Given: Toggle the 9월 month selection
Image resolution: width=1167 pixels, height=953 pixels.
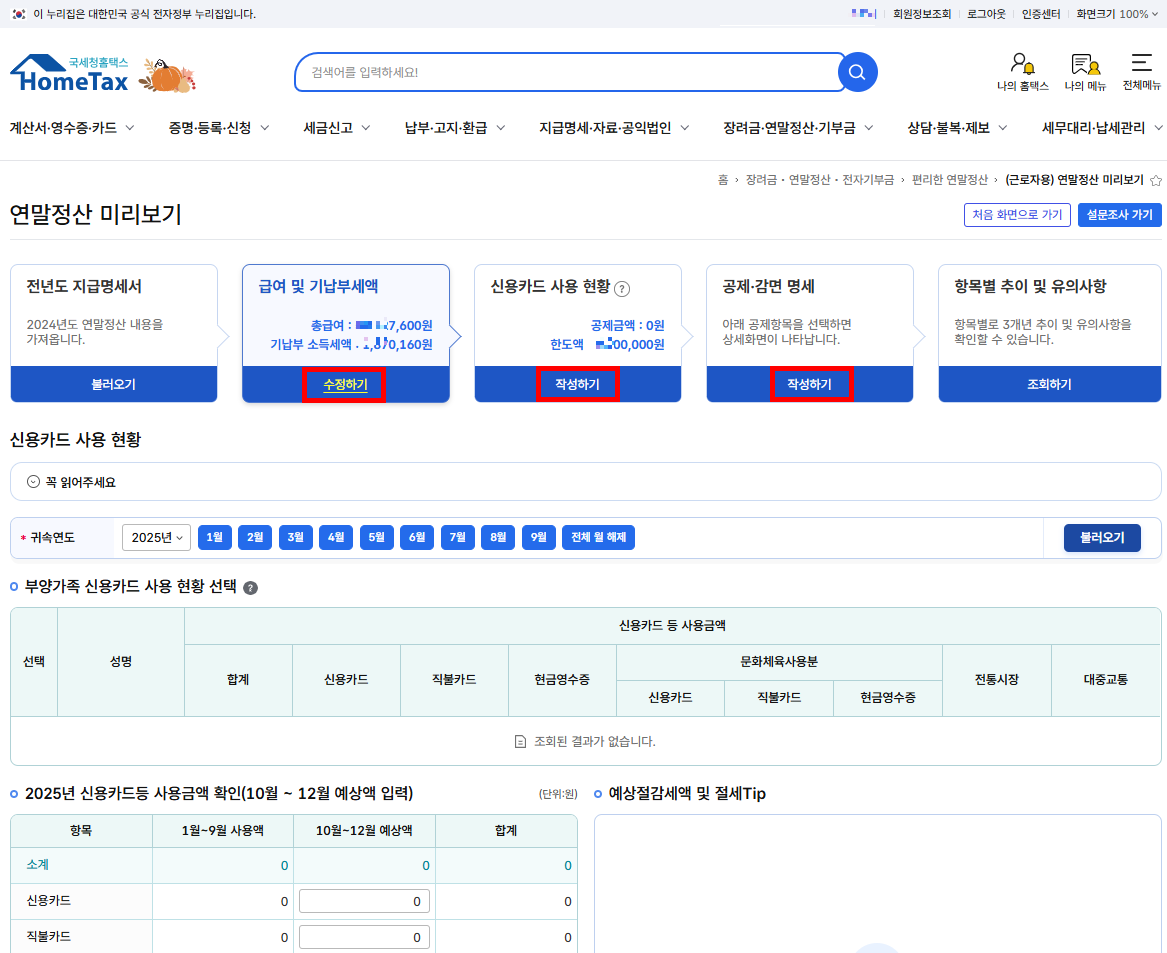Looking at the screenshot, I should click(x=539, y=537).
